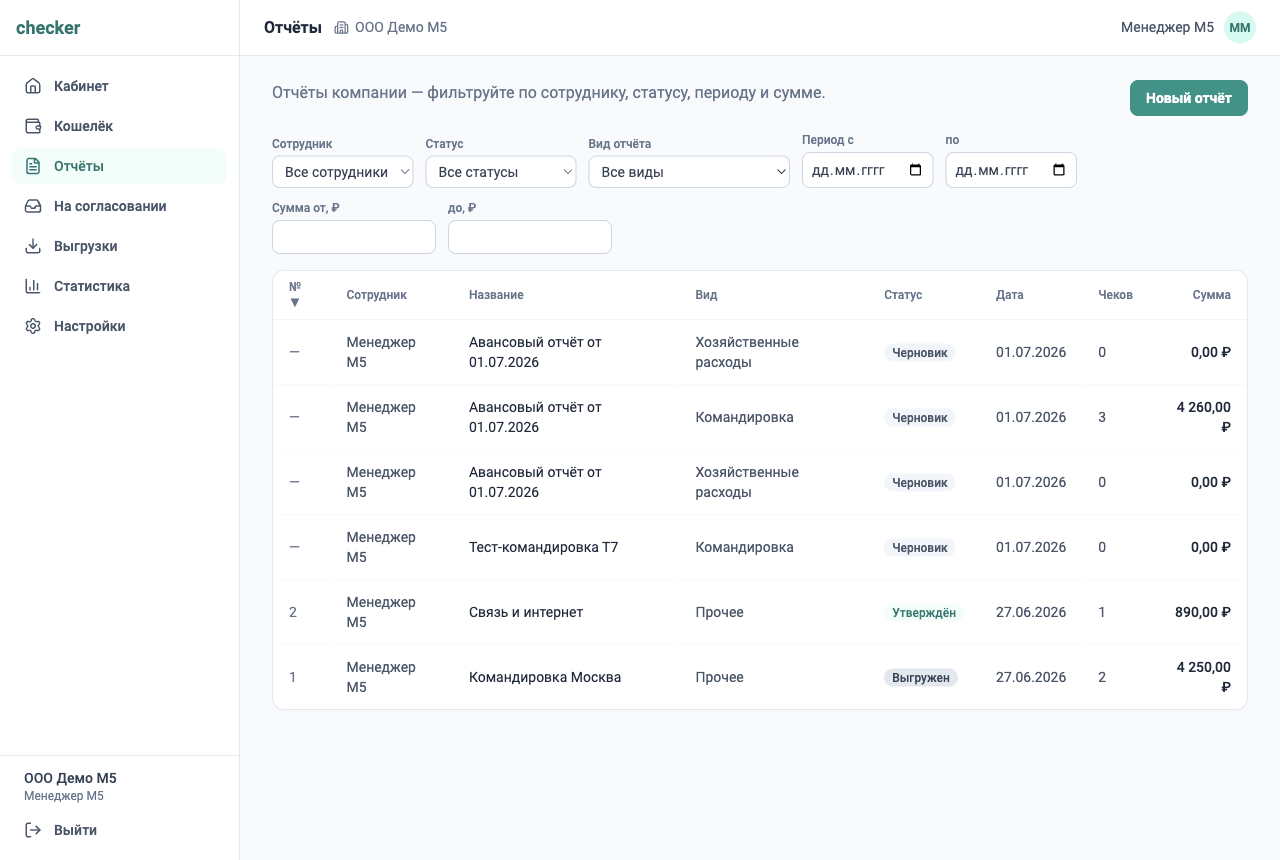This screenshot has height=860, width=1280.
Task: Create a report with Новый отчёт
Action: click(1189, 98)
